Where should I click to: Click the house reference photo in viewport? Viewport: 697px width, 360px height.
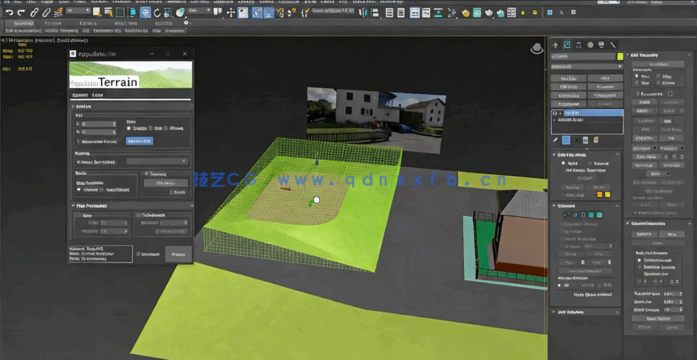click(376, 120)
